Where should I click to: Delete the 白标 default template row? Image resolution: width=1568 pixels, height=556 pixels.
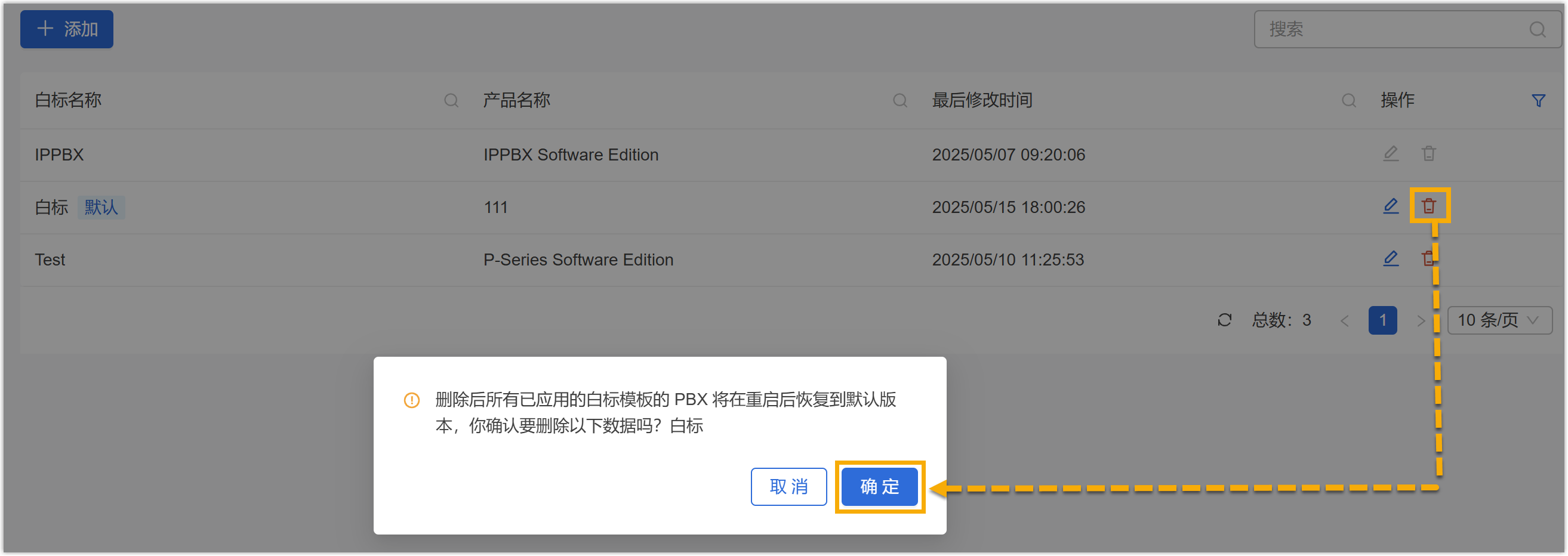[x=1428, y=206]
